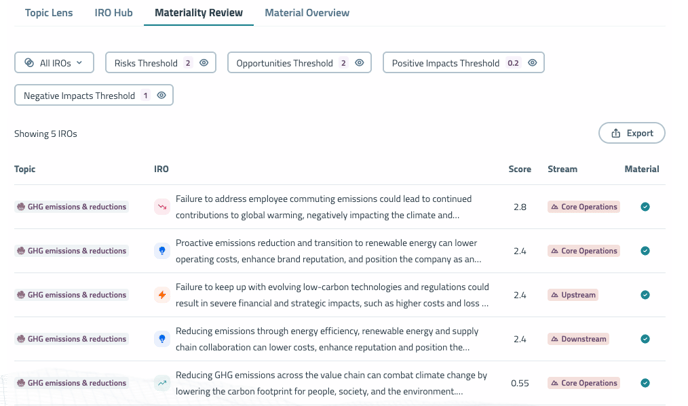Sort by the Score column header
Screen dimensions: 688x406
519,169
